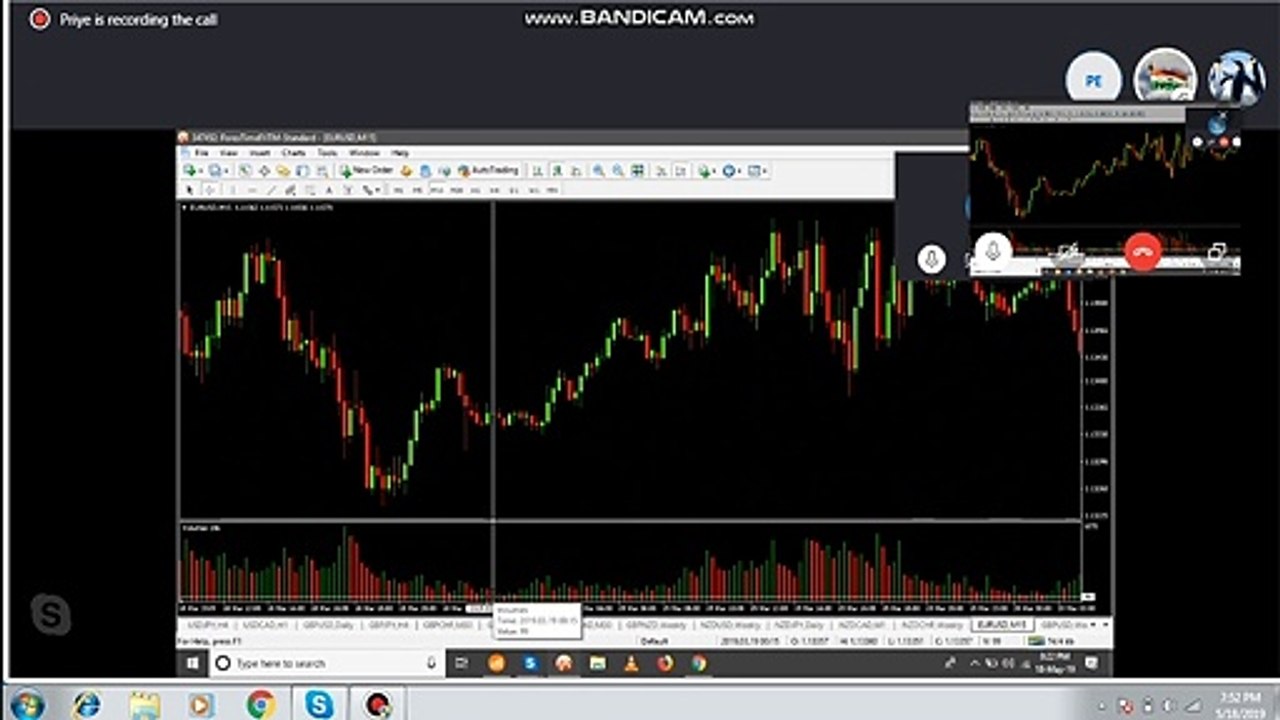Expand the Arrows tool dropdown arrow
1280x720 pixels.
(x=378, y=189)
